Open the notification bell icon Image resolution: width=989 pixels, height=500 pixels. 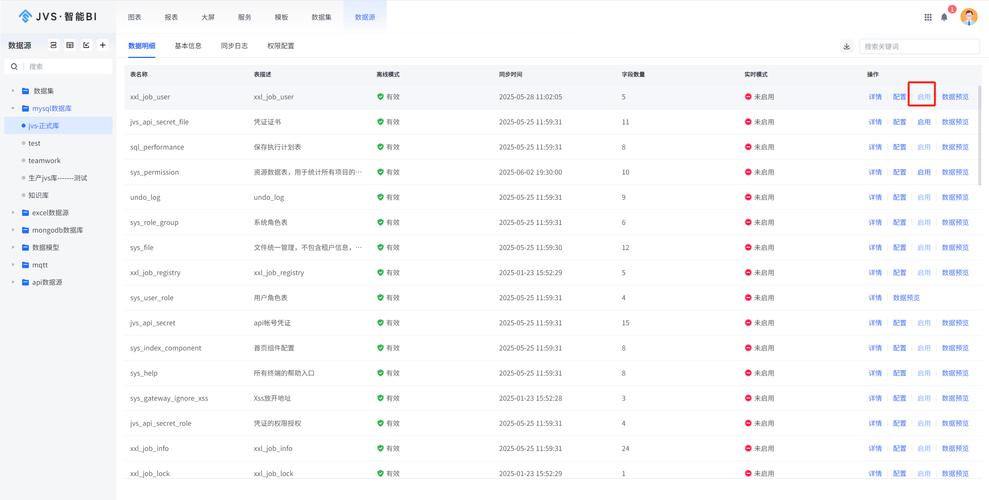(x=944, y=17)
